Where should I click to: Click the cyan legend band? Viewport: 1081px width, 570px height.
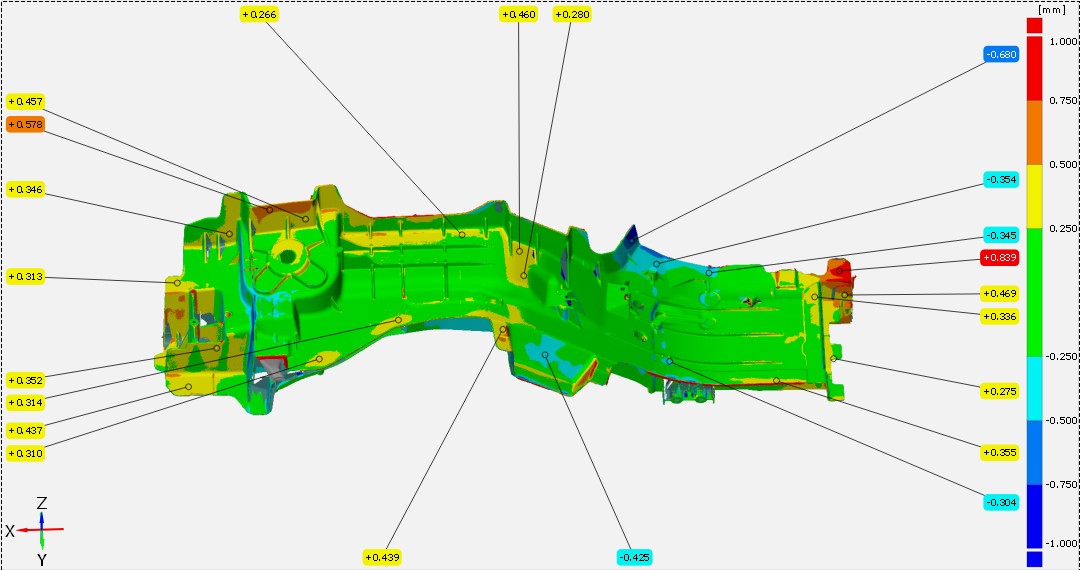pos(1034,388)
